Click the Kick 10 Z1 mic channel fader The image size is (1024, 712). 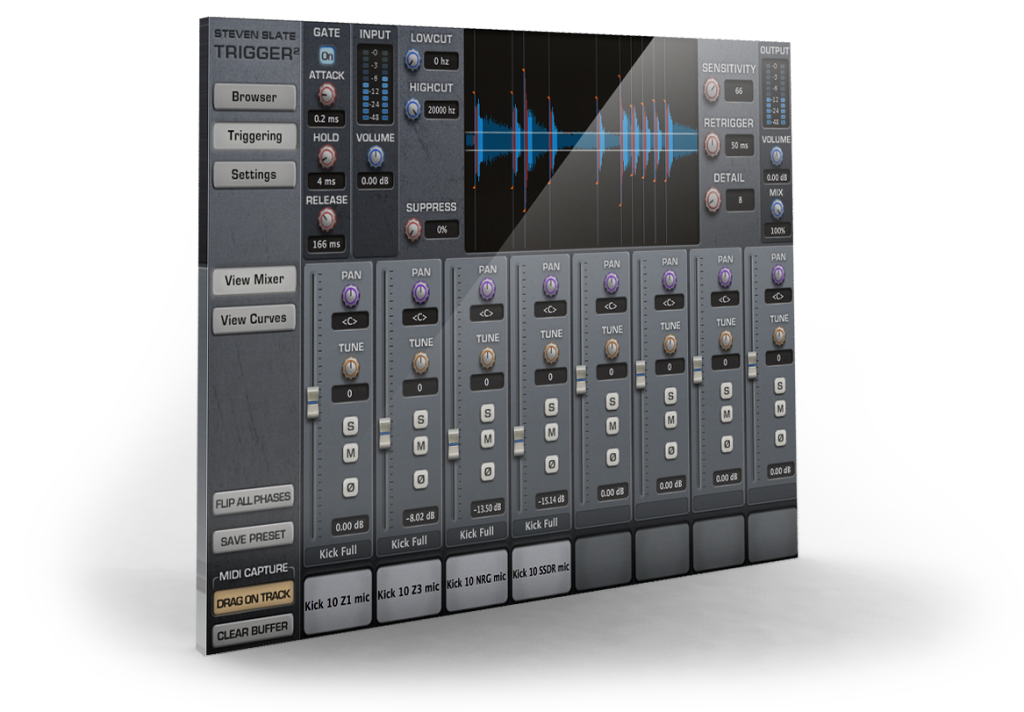tap(314, 402)
